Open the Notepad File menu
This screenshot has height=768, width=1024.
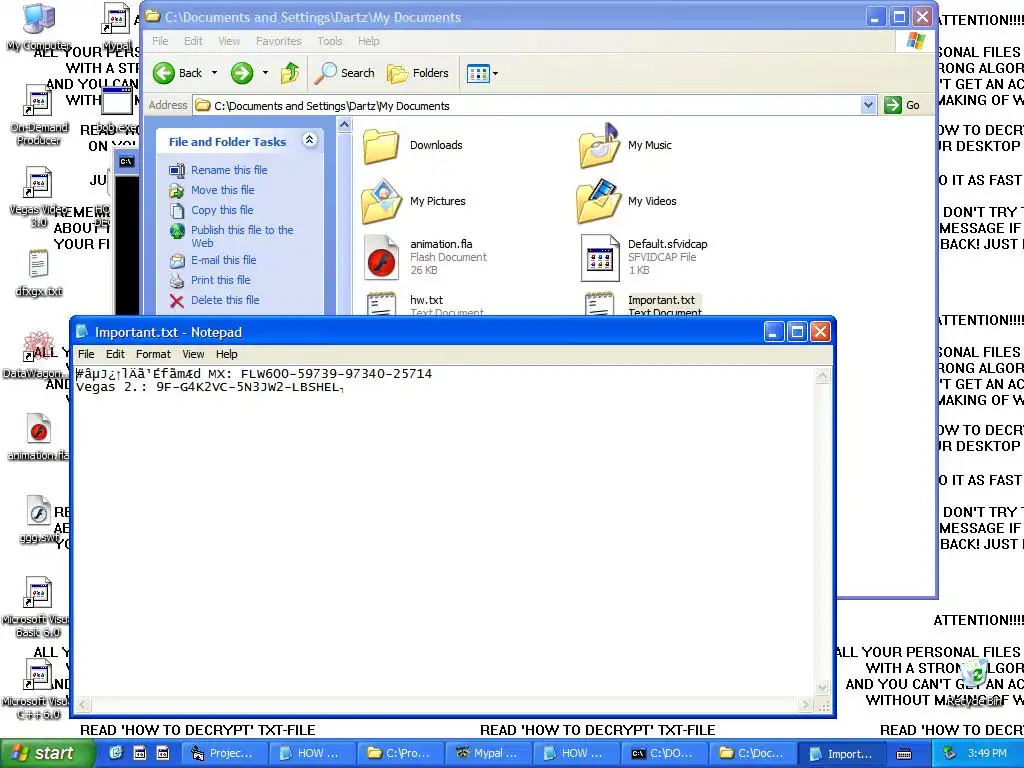86,354
